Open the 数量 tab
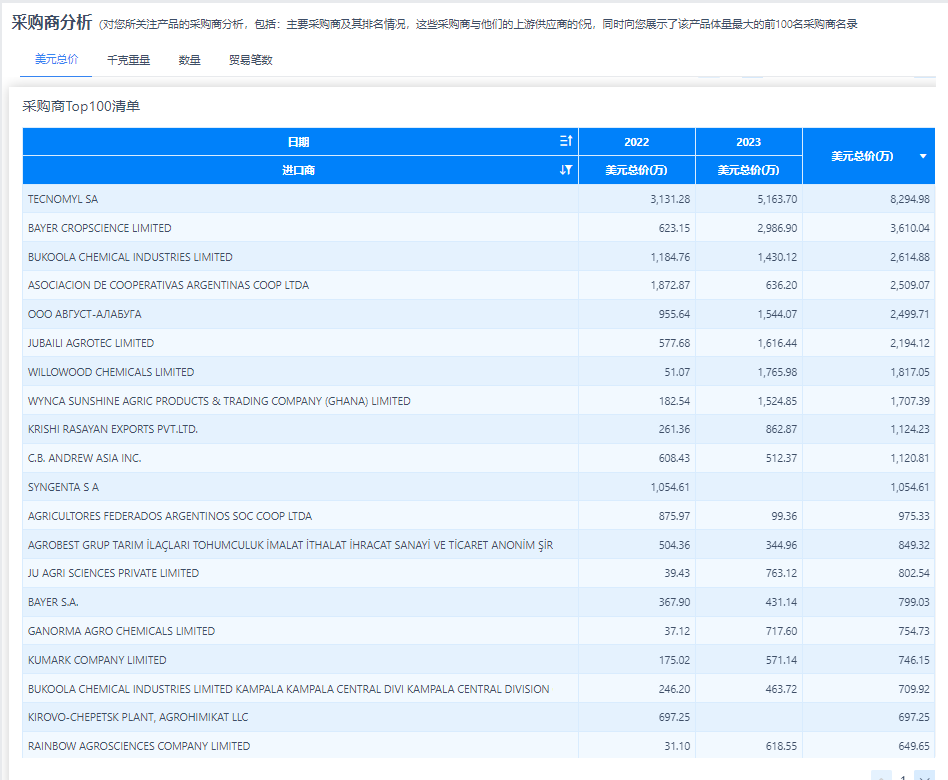The width and height of the screenshot is (948, 780). (189, 60)
